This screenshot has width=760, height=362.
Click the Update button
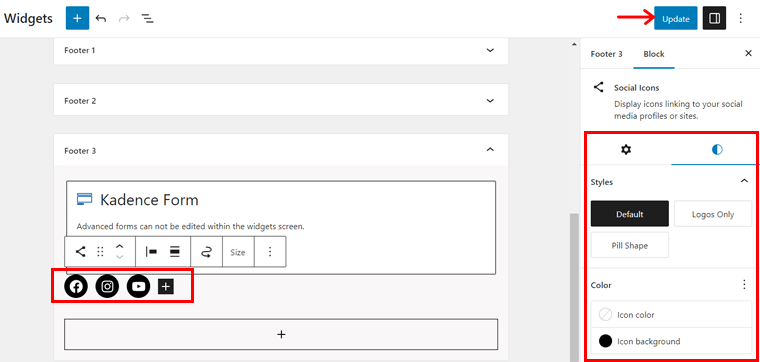coord(676,18)
